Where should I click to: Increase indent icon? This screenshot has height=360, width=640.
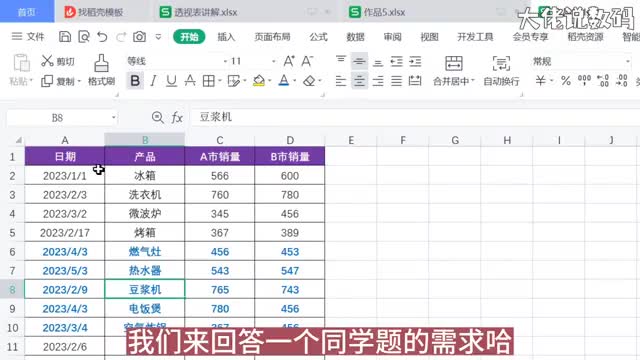415,61
